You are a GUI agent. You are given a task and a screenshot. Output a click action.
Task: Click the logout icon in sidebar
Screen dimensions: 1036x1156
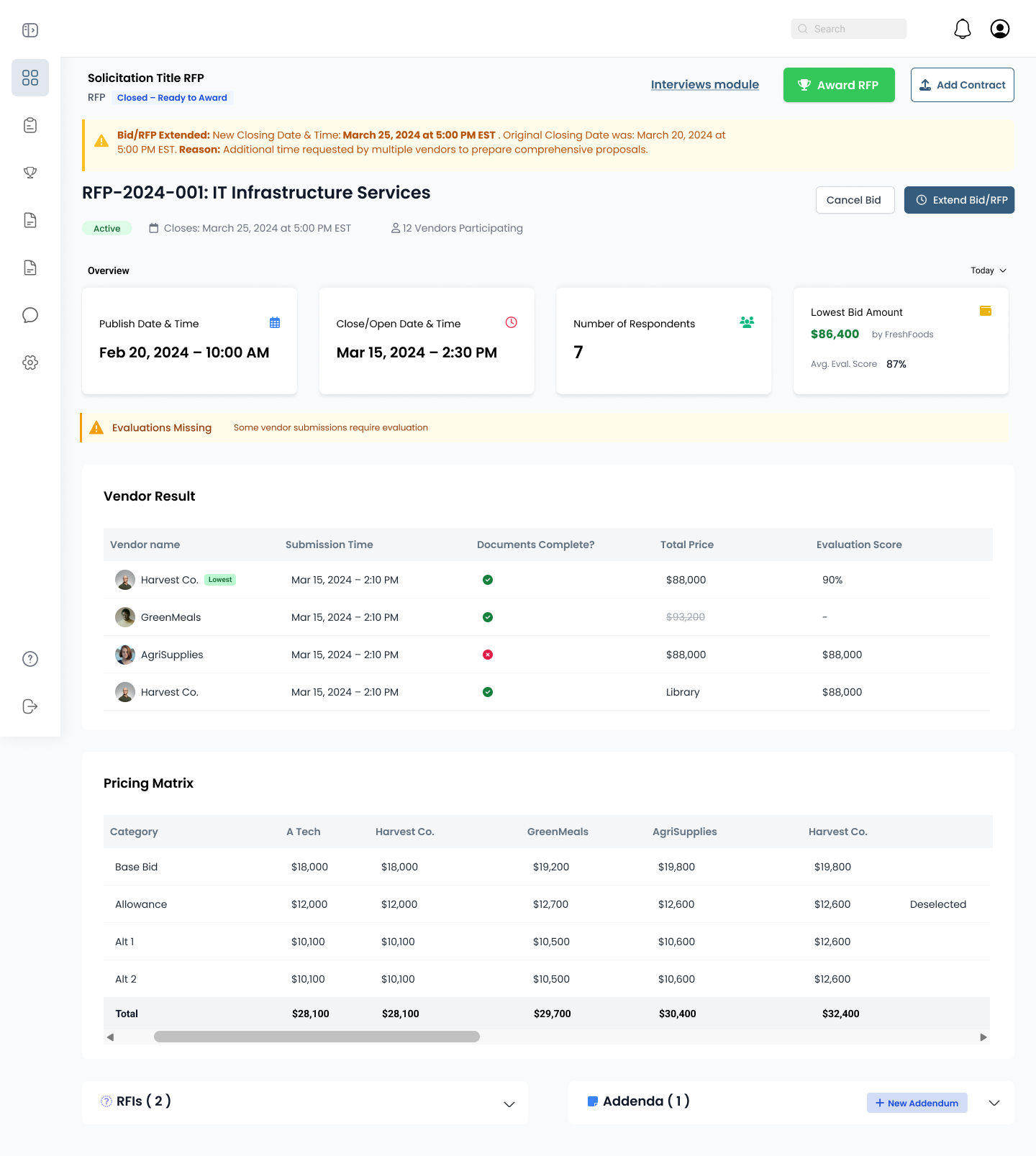[30, 706]
